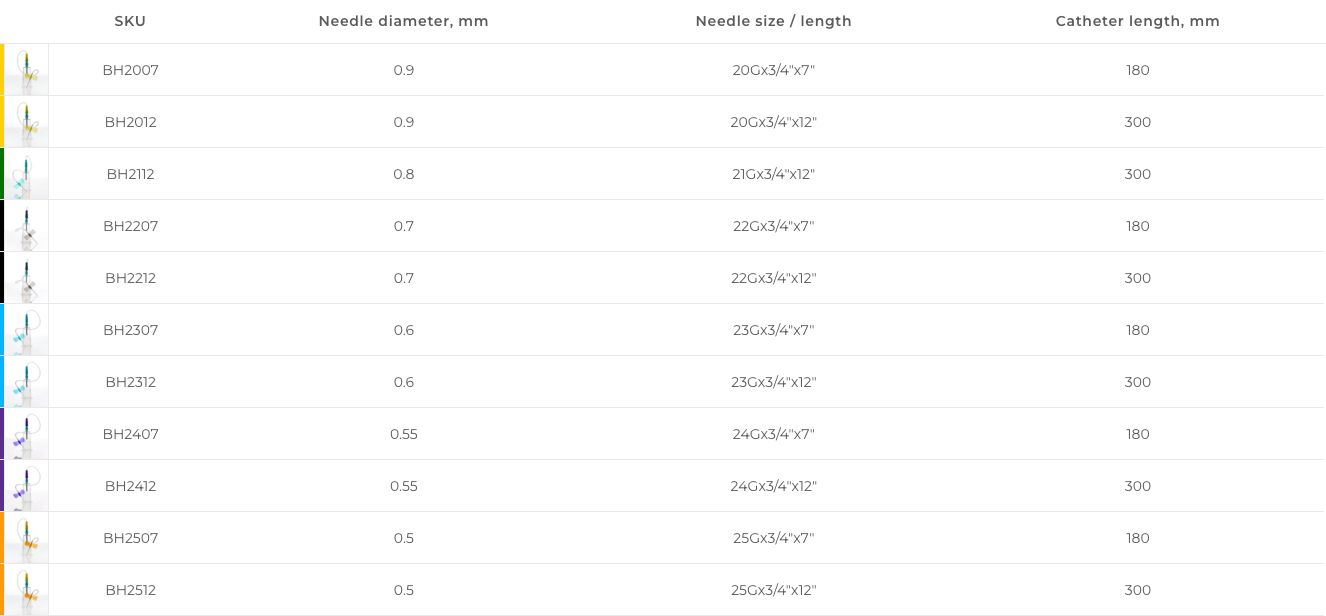This screenshot has width=1326, height=616.
Task: Select the BH2212 SKU text
Action: pos(130,278)
